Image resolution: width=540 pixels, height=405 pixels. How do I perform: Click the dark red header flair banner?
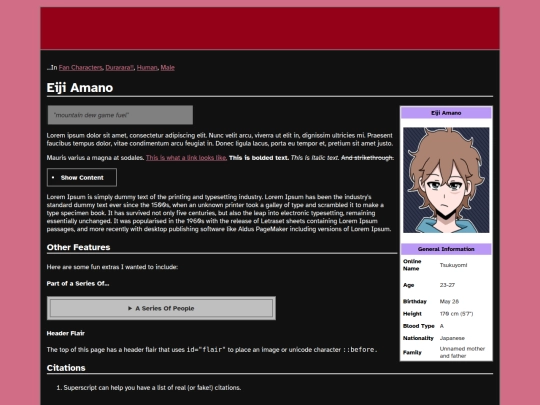point(270,28)
